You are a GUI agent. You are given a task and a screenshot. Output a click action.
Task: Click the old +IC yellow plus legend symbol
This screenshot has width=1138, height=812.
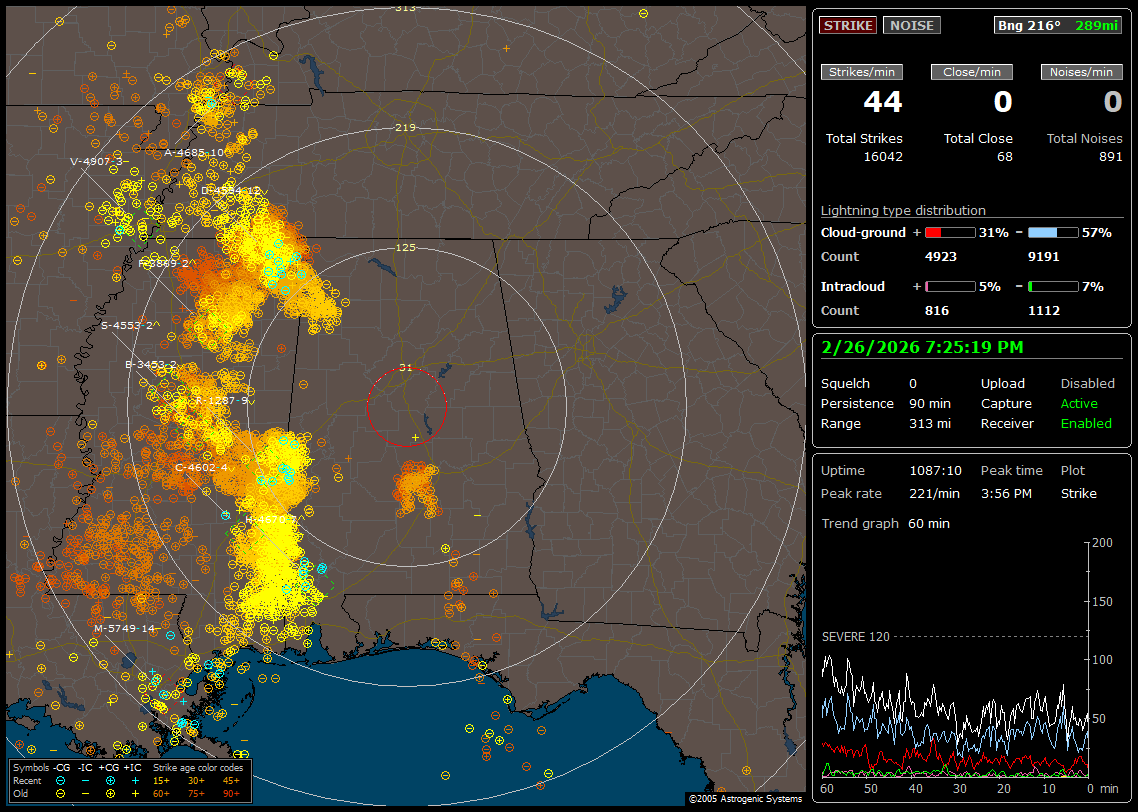pyautogui.click(x=135, y=793)
